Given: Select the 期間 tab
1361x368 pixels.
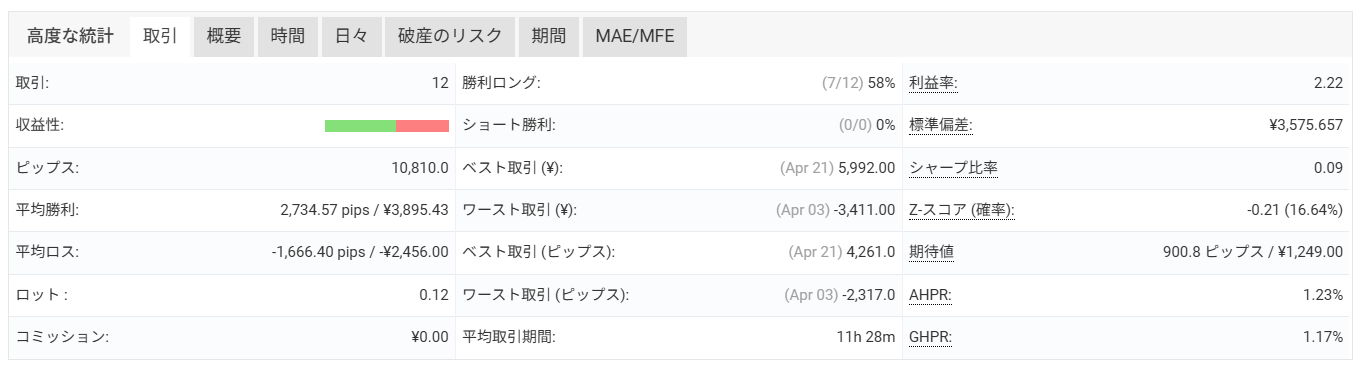Looking at the screenshot, I should [x=549, y=37].
